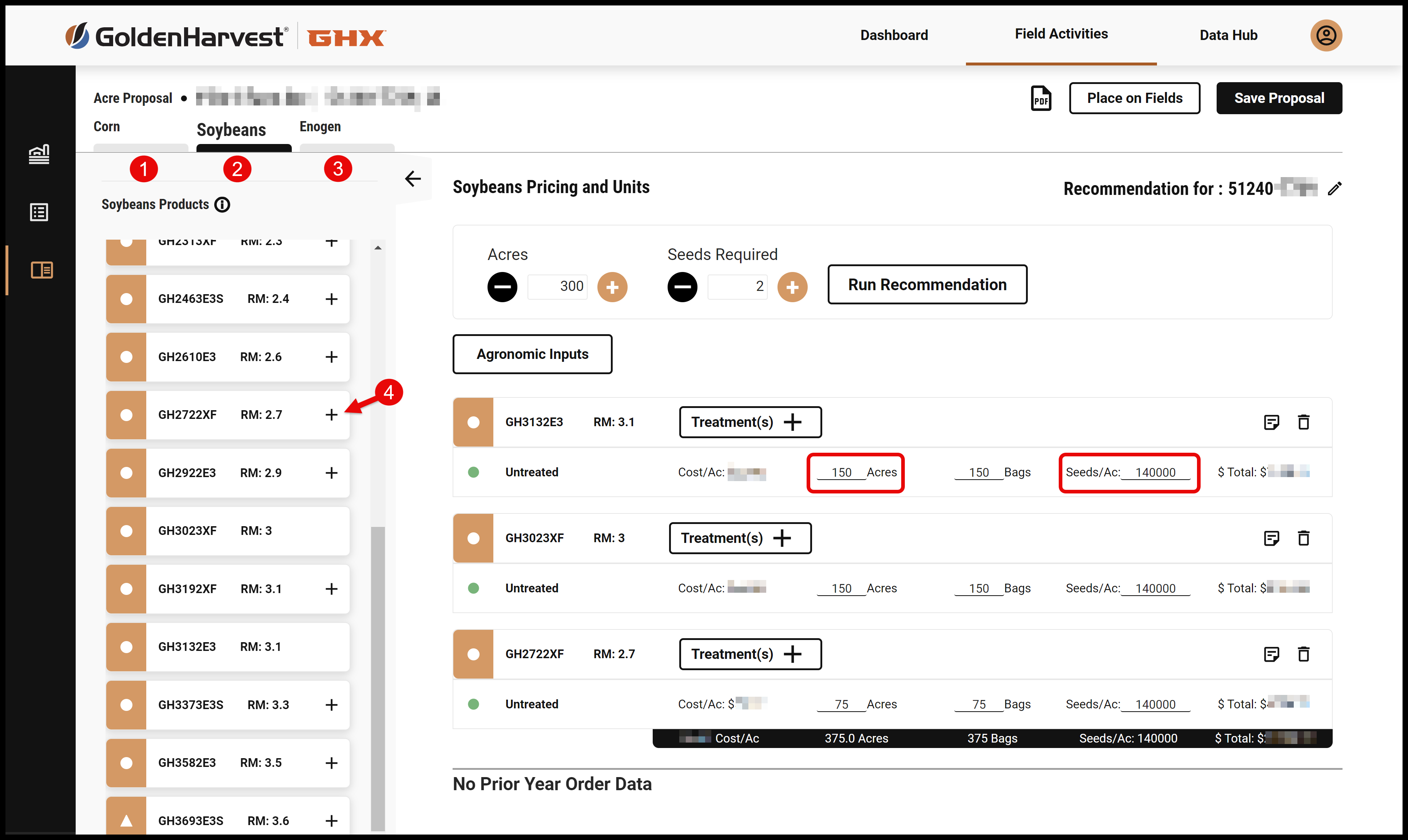Delete GH3132E3 from the proposal
Viewport: 1408px width, 840px height.
(x=1303, y=422)
